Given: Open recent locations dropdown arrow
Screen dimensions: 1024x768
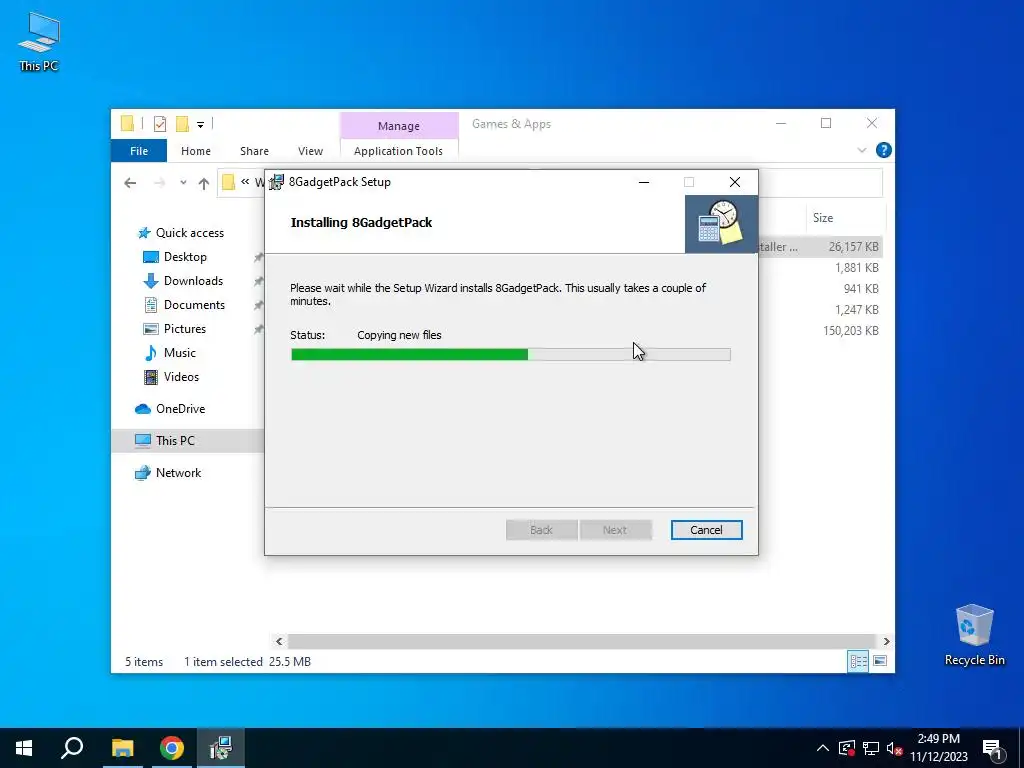Looking at the screenshot, I should click(x=183, y=184).
